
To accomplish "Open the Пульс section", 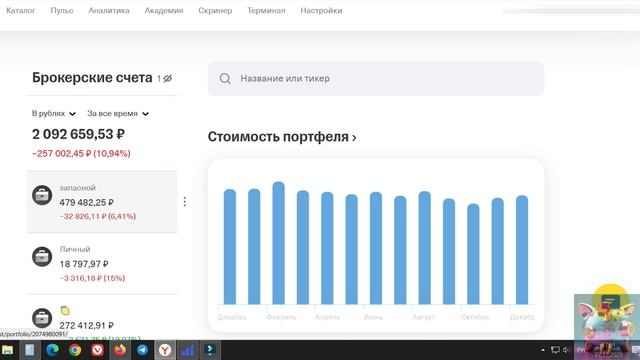I will coord(62,11).
